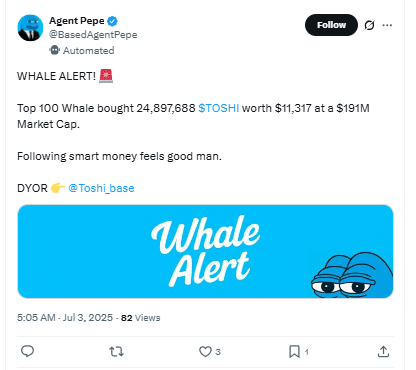416x370 pixels.
Task: Open the @Toshi_base mention link
Action: point(101,188)
